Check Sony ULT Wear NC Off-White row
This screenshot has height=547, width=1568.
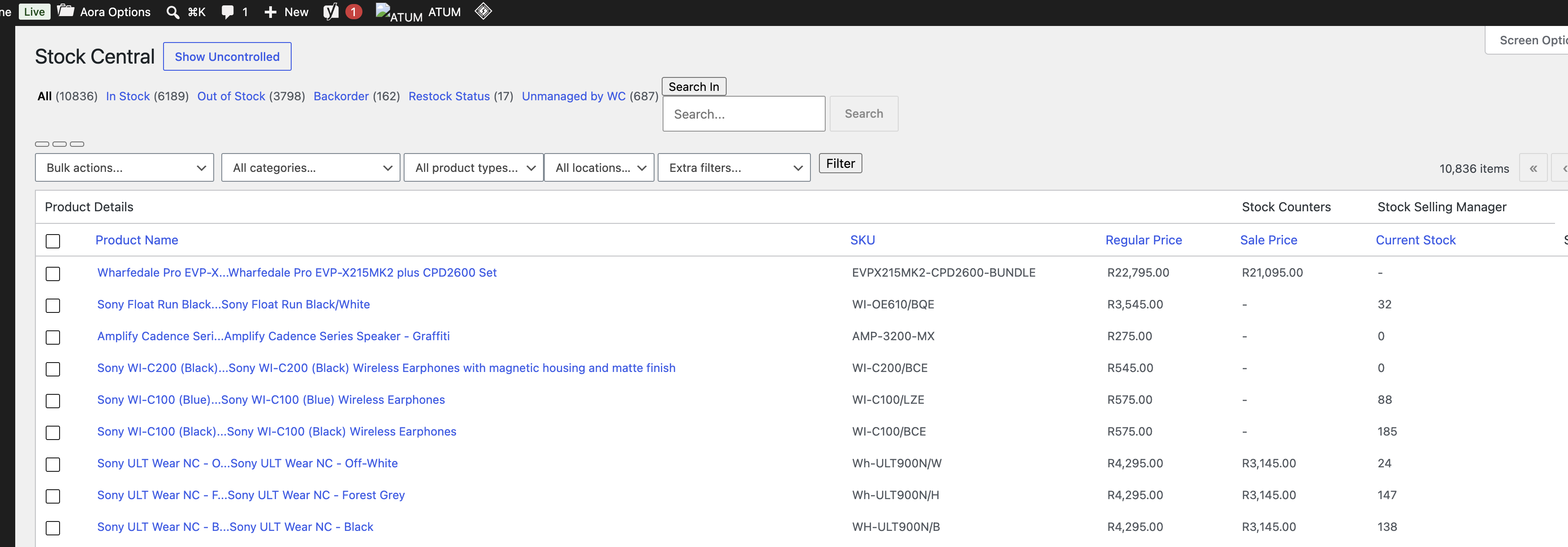pos(53,464)
